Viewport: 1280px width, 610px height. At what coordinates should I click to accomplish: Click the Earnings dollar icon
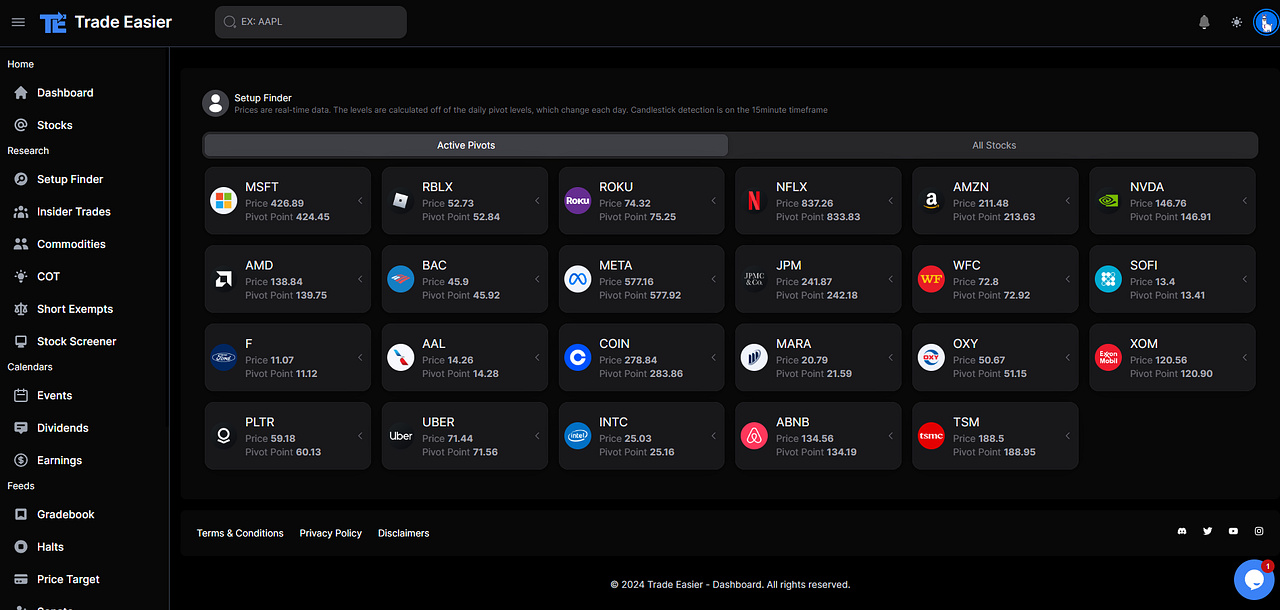[20, 460]
